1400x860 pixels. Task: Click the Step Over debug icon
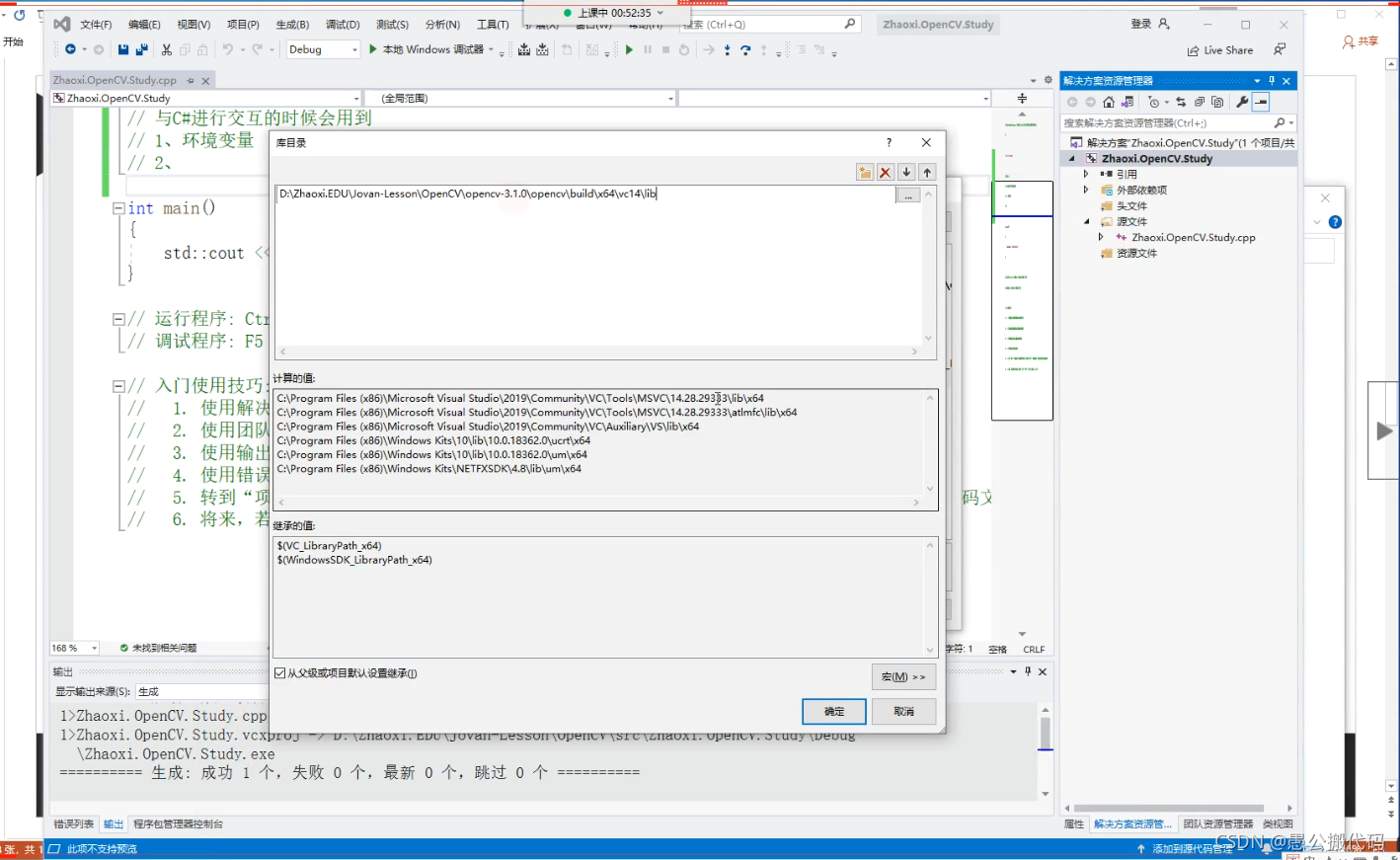745,49
